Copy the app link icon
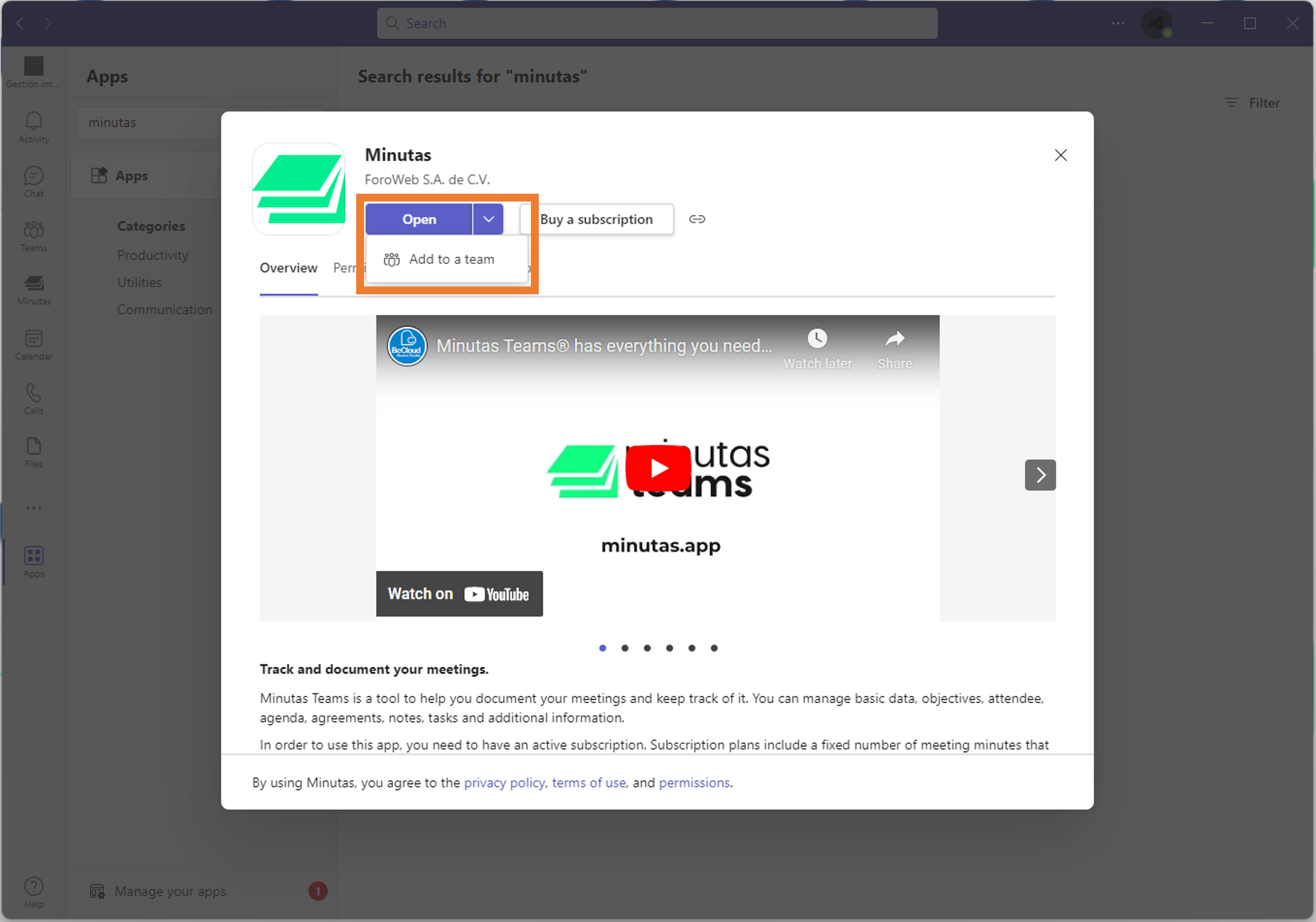The image size is (1316, 922). [x=697, y=219]
